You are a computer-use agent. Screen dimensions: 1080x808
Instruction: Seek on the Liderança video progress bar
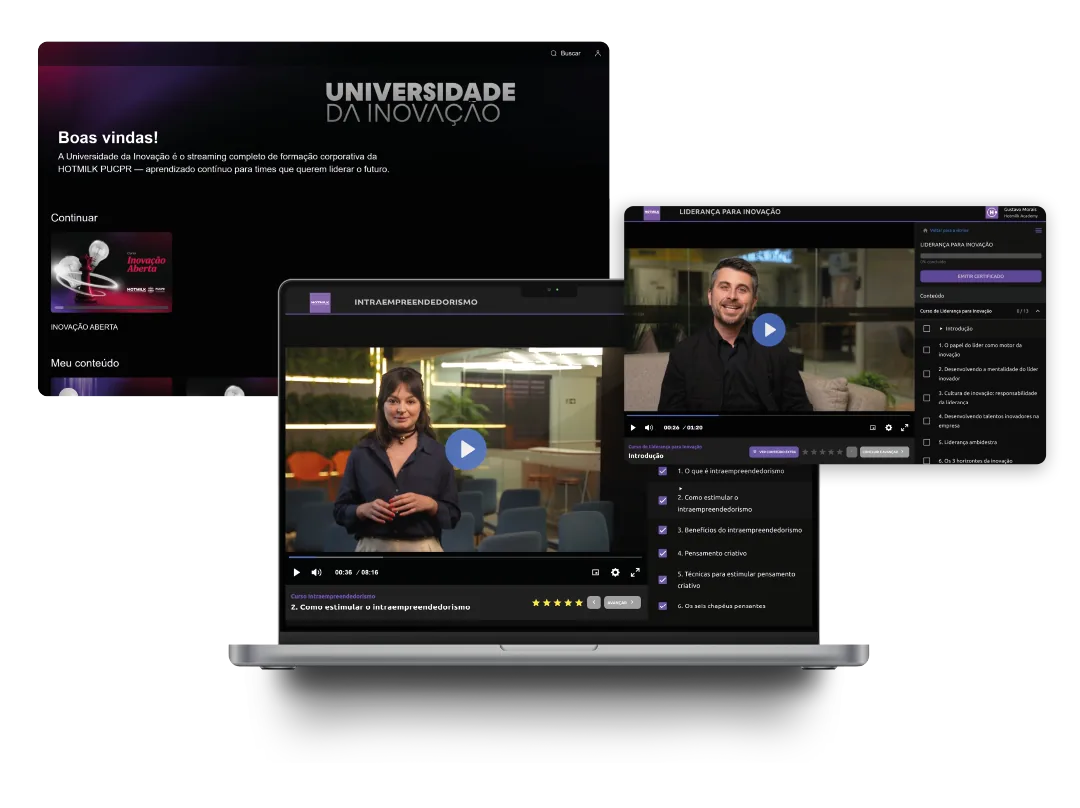pyautogui.click(x=767, y=415)
